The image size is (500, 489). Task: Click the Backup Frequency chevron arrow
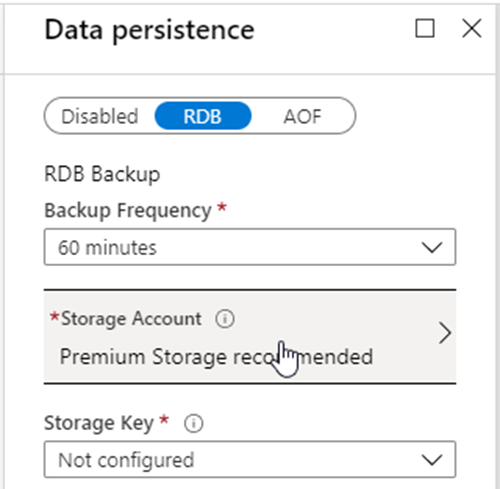click(432, 247)
